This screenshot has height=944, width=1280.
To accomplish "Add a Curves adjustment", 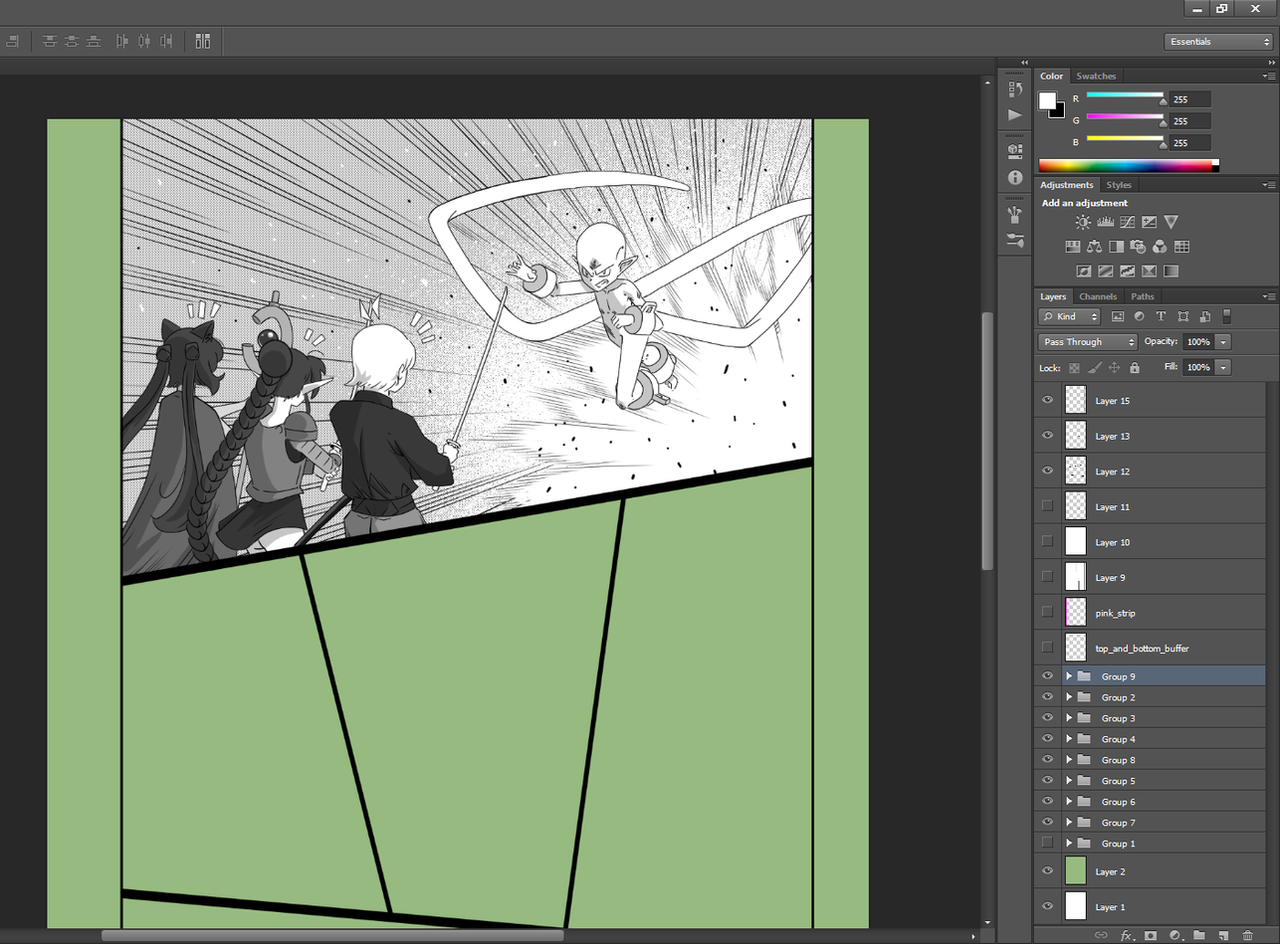I will tap(1127, 222).
